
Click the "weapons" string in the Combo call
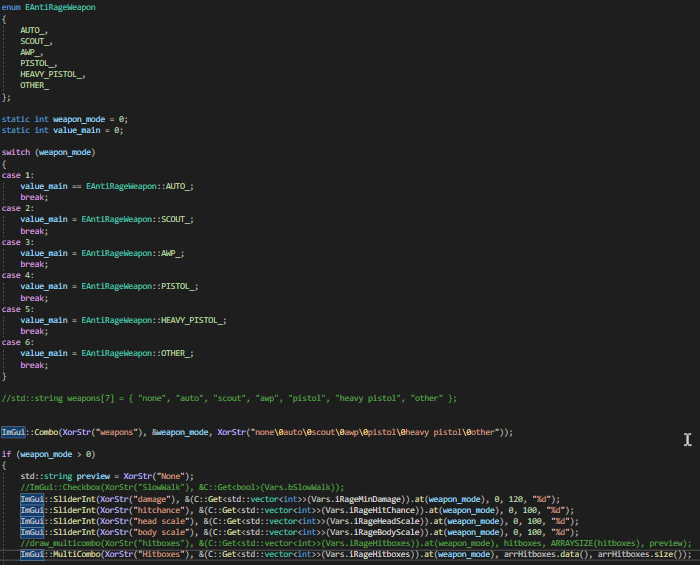click(117, 431)
